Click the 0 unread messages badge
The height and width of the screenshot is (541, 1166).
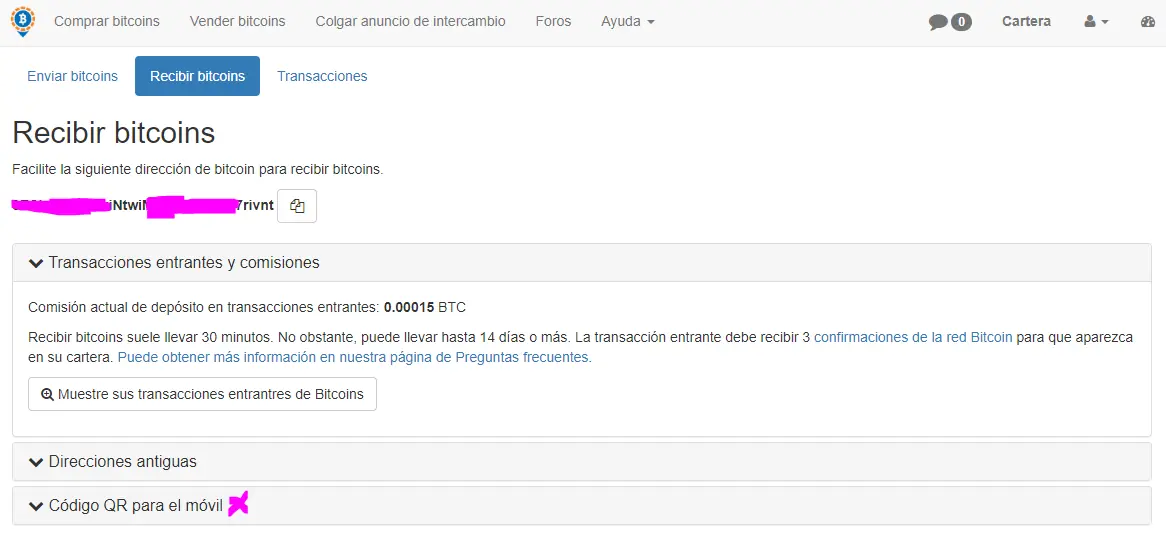pyautogui.click(x=961, y=22)
